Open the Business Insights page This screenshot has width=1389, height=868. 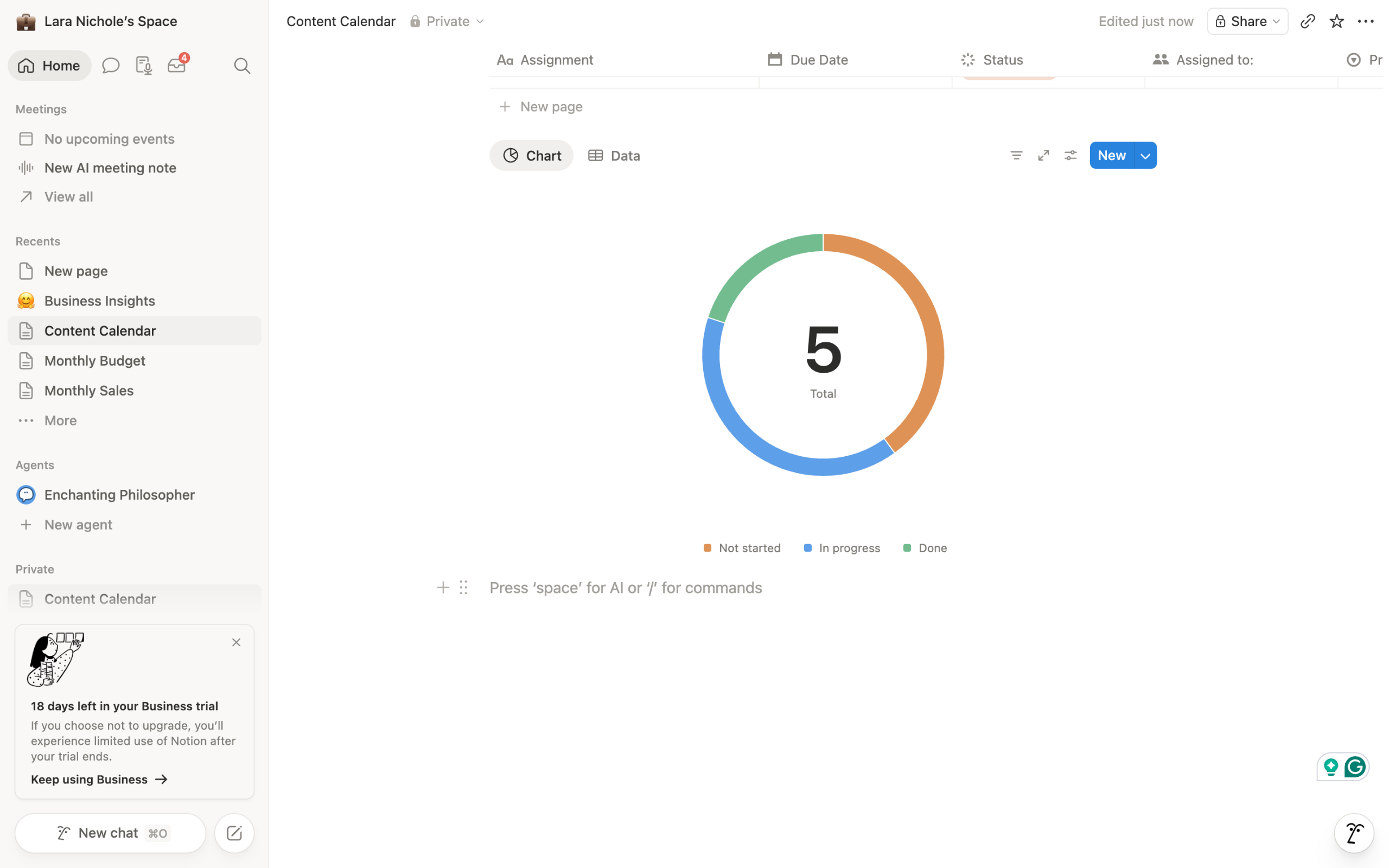click(x=135, y=301)
